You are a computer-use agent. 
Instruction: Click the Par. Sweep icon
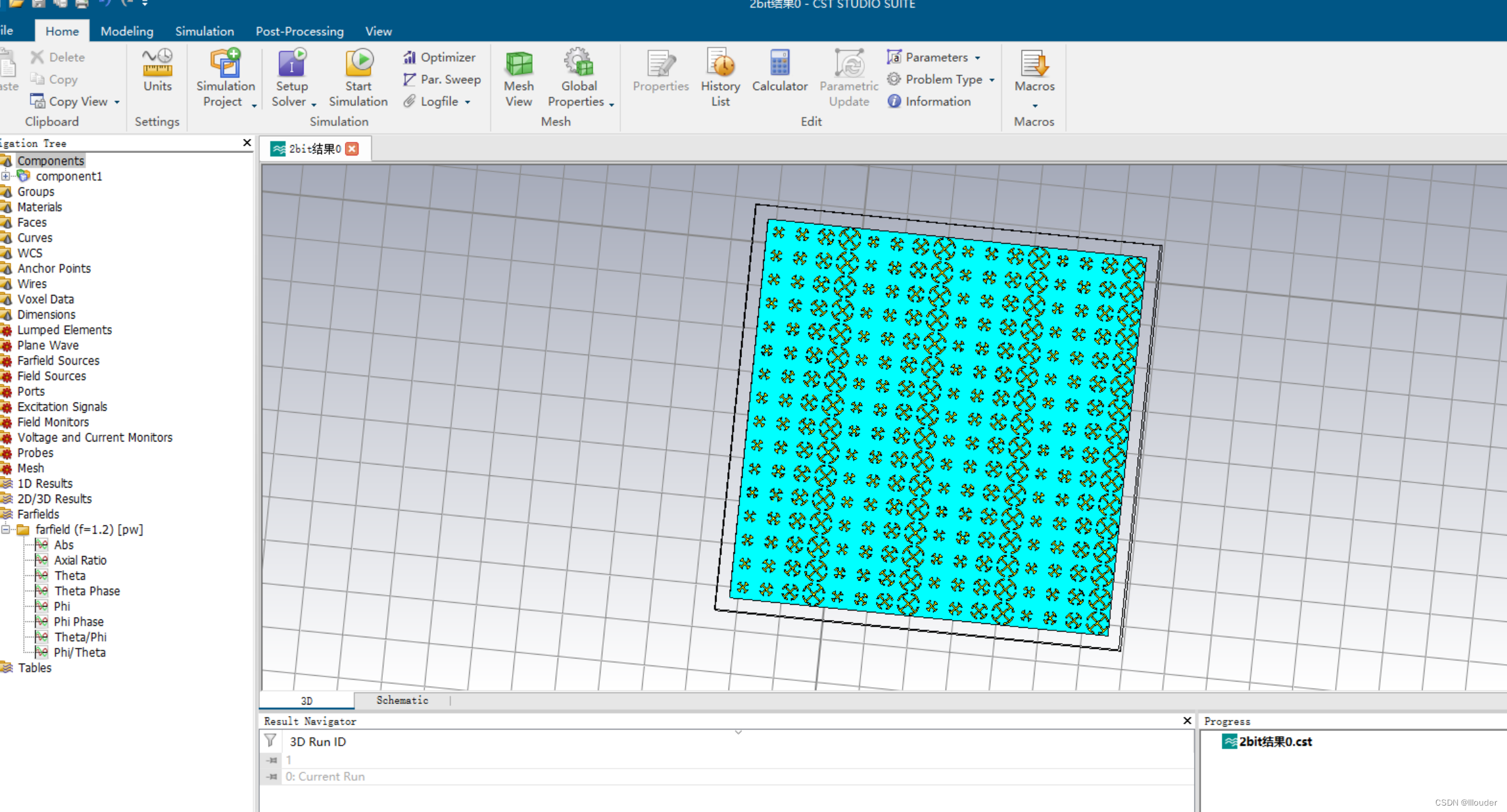410,79
